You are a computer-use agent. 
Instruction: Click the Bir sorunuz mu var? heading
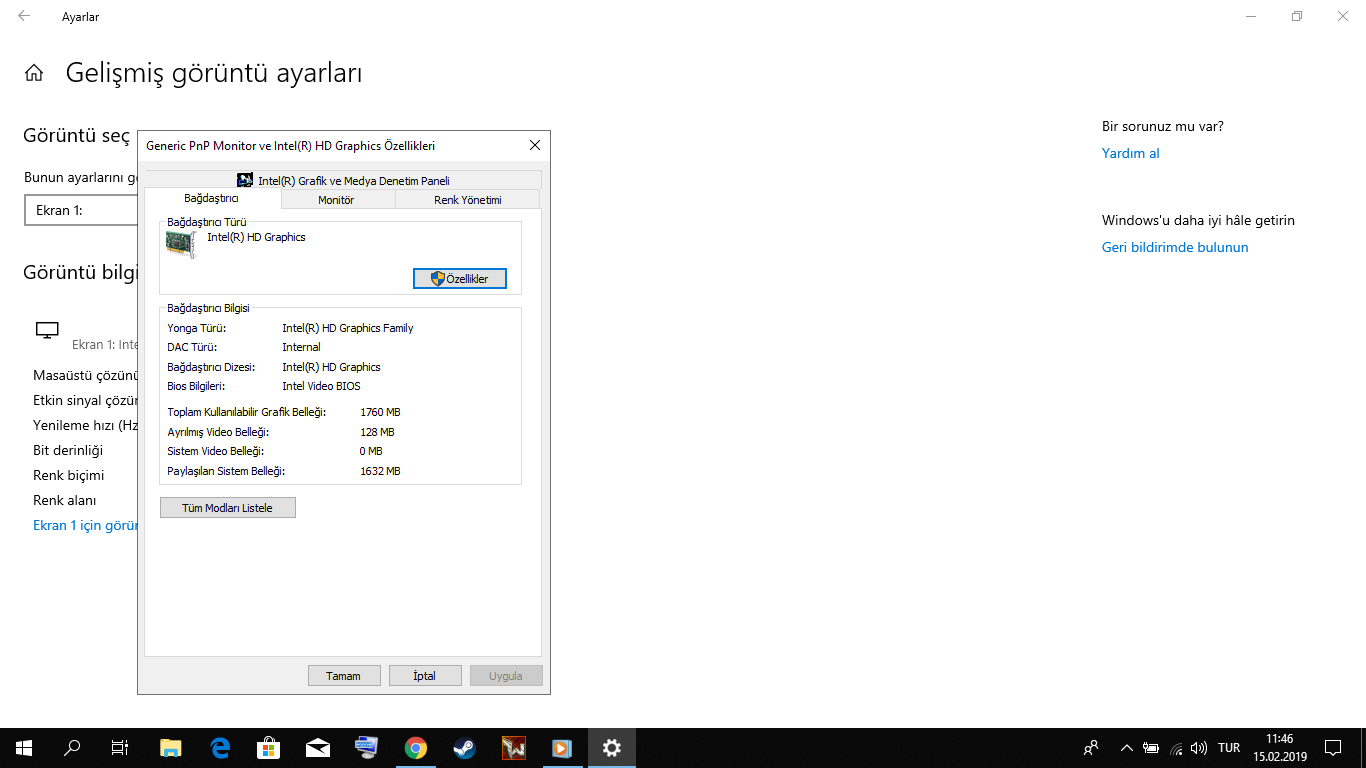1163,126
